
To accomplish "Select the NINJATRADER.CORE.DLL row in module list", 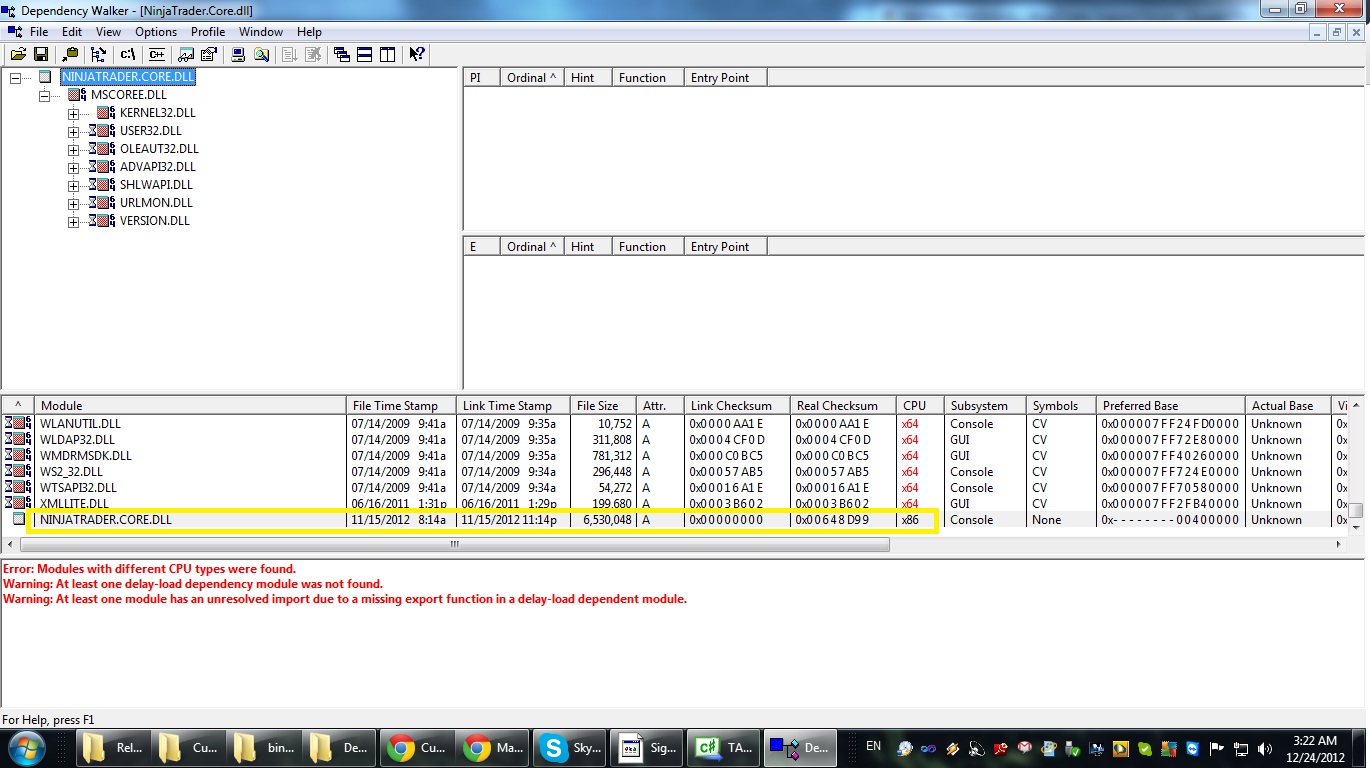I will click(x=675, y=520).
